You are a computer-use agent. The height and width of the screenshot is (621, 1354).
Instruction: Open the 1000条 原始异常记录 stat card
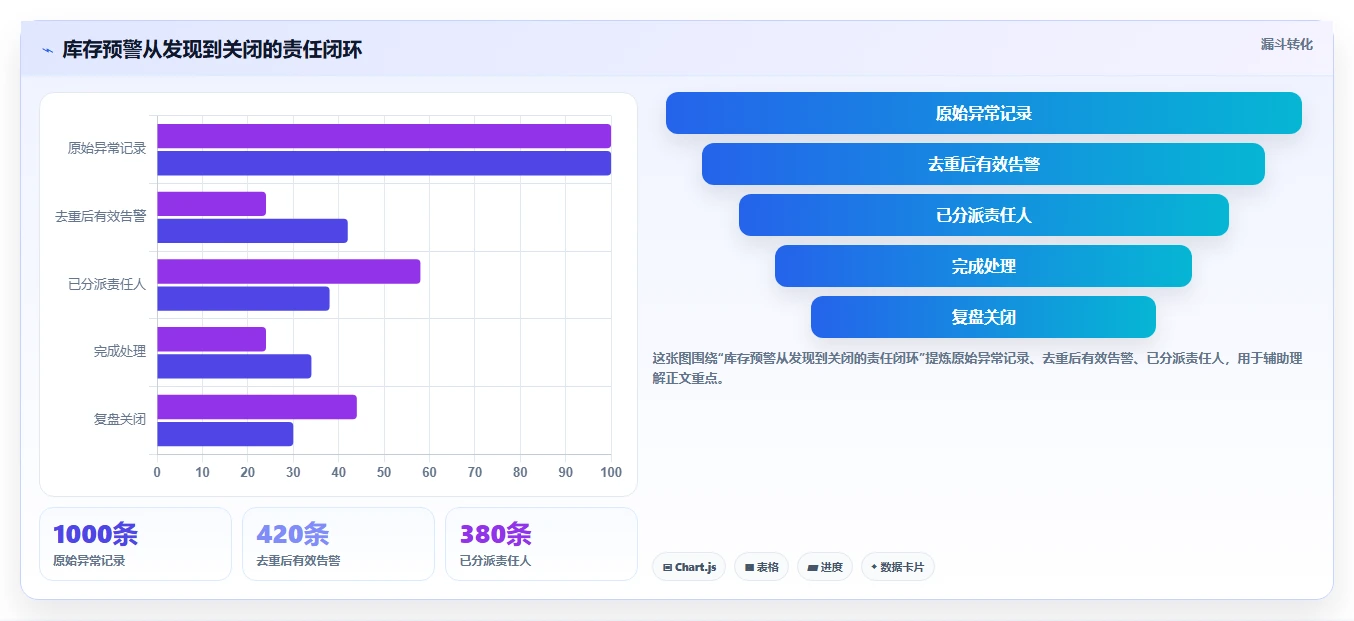[x=135, y=544]
